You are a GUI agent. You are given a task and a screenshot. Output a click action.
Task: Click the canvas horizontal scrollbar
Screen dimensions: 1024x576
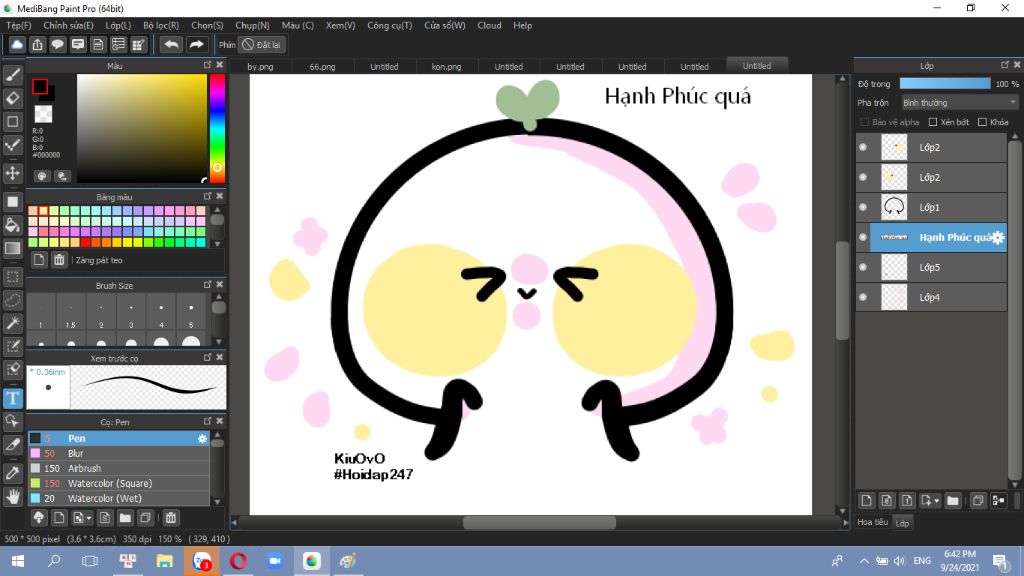point(539,522)
